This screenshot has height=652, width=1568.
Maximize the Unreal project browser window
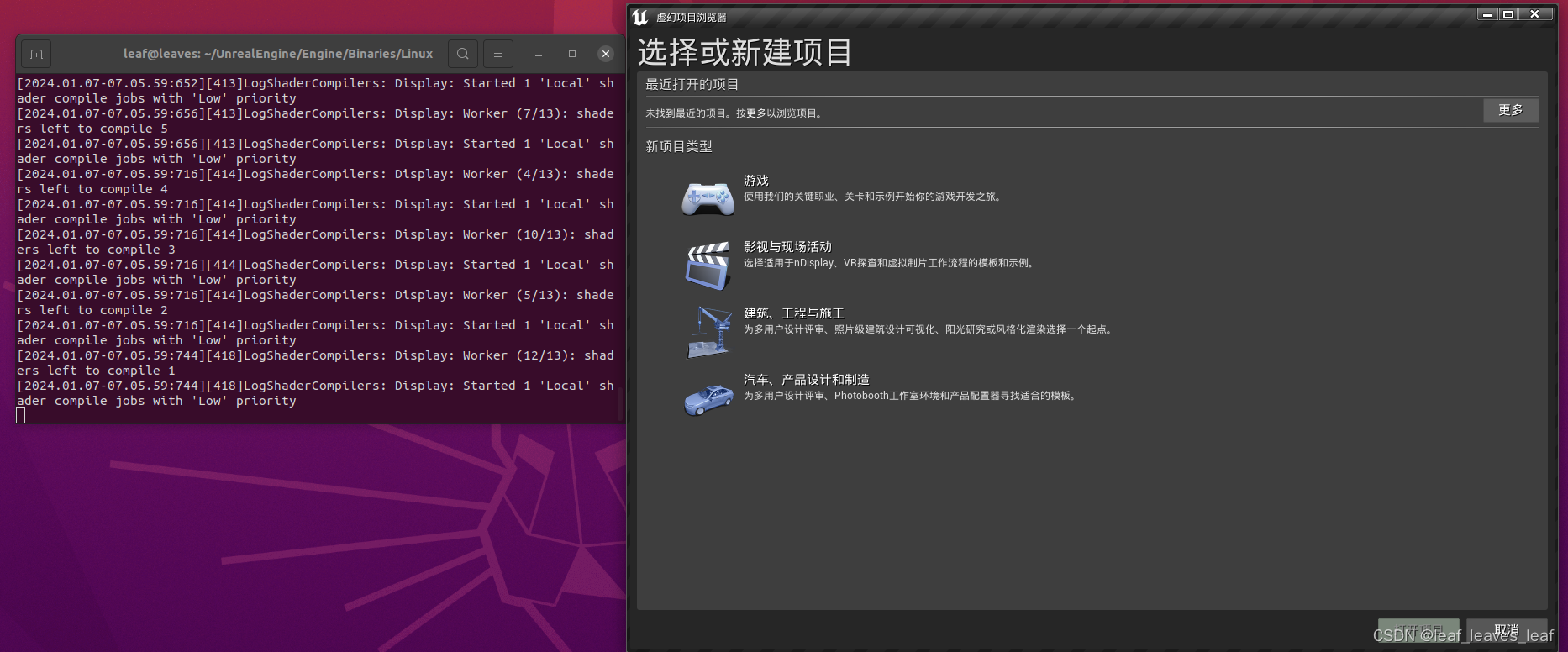[1508, 14]
